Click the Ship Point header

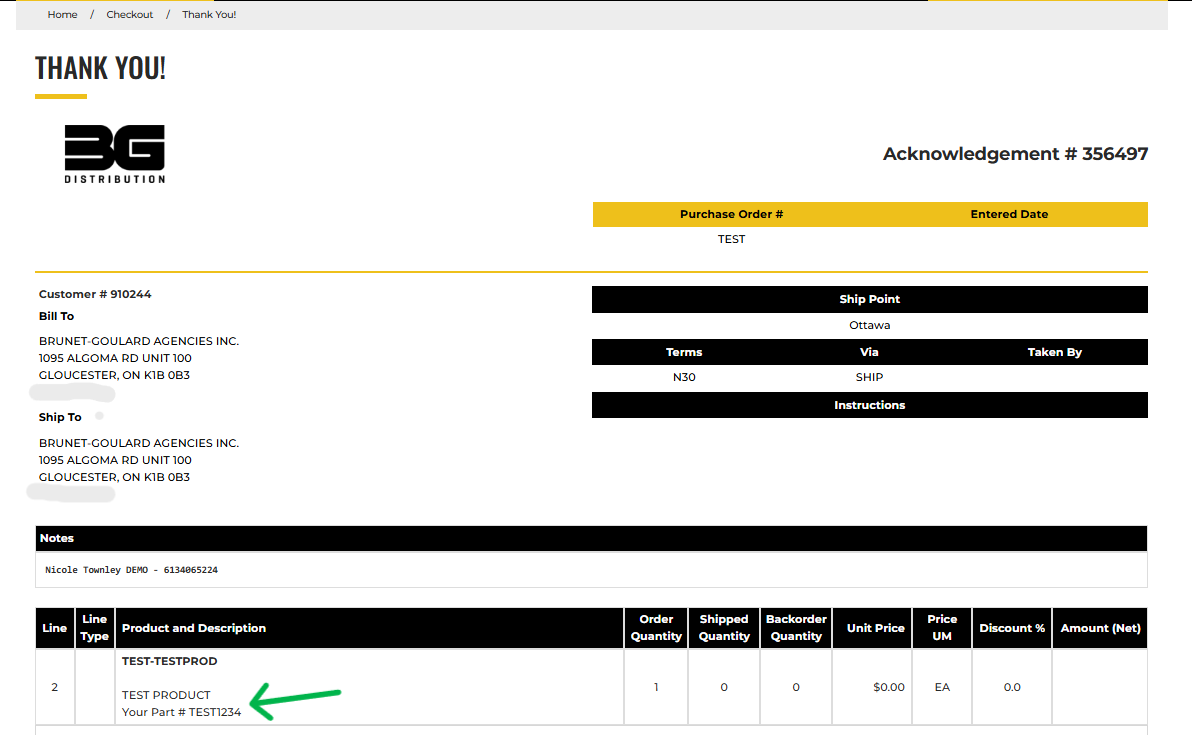pyautogui.click(x=870, y=299)
